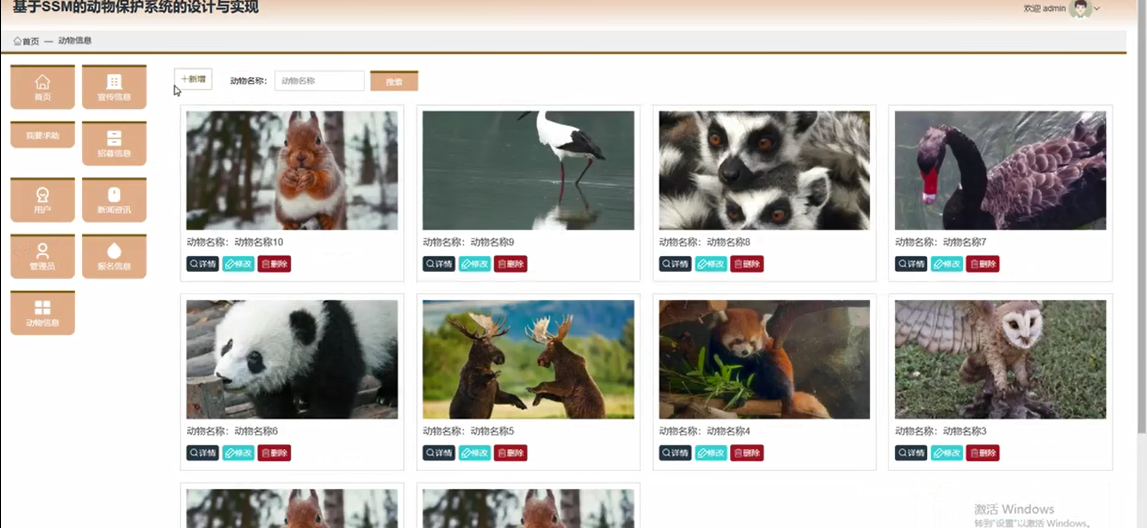Click 修改 for 动物名称7
1147x528 pixels.
pos(947,264)
